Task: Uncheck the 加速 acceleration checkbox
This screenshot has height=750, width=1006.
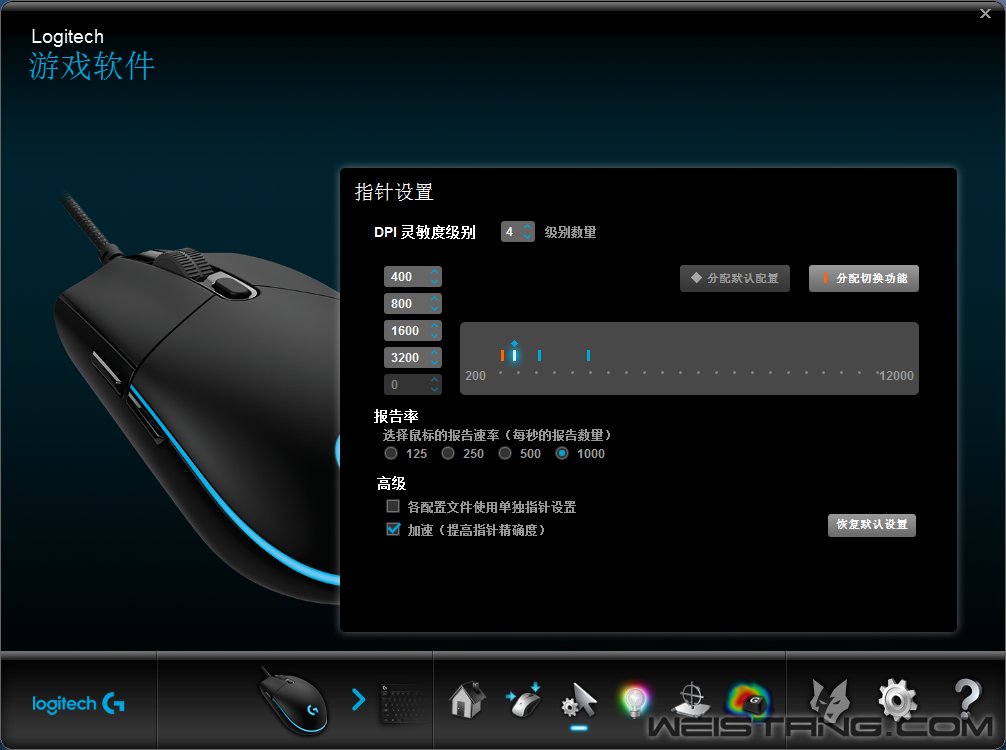Action: (393, 529)
